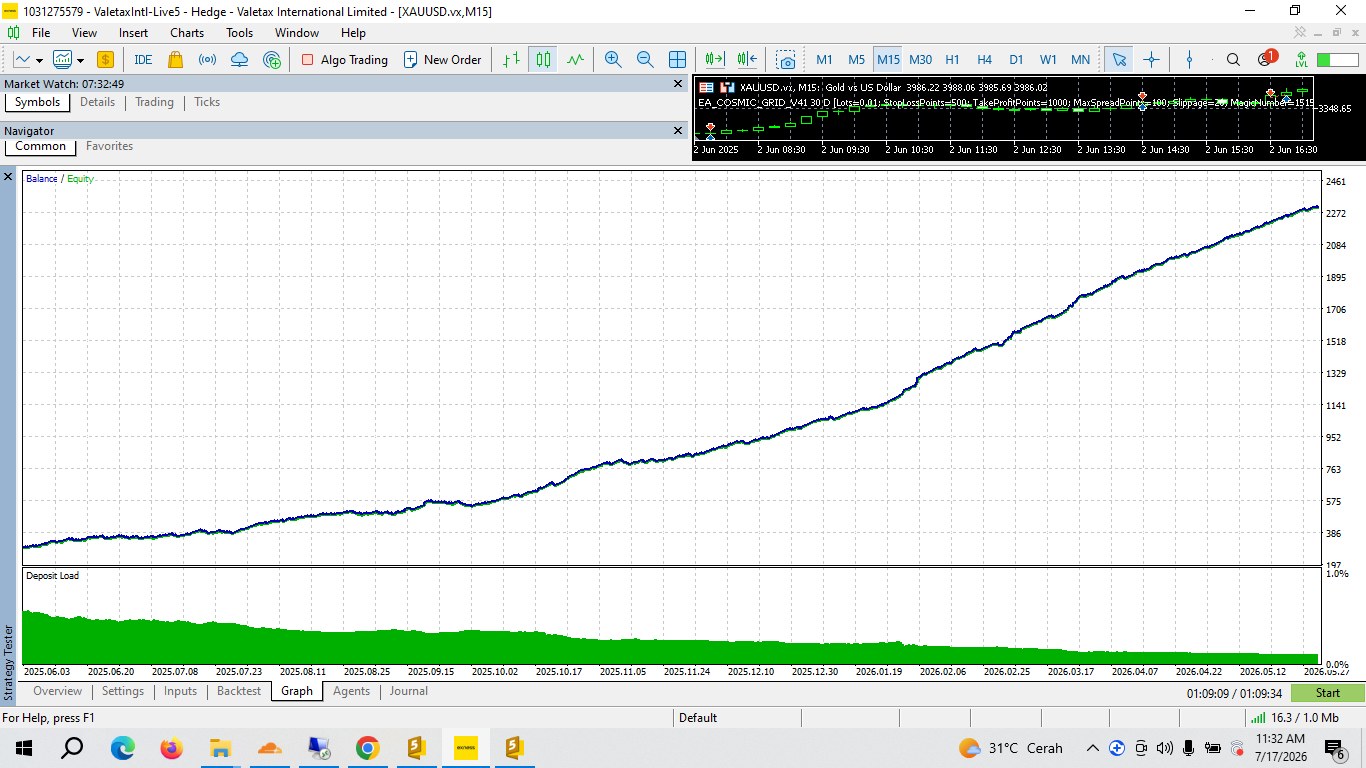Open Google Chrome from the taskbar
This screenshot has width=1366, height=768.
point(367,748)
